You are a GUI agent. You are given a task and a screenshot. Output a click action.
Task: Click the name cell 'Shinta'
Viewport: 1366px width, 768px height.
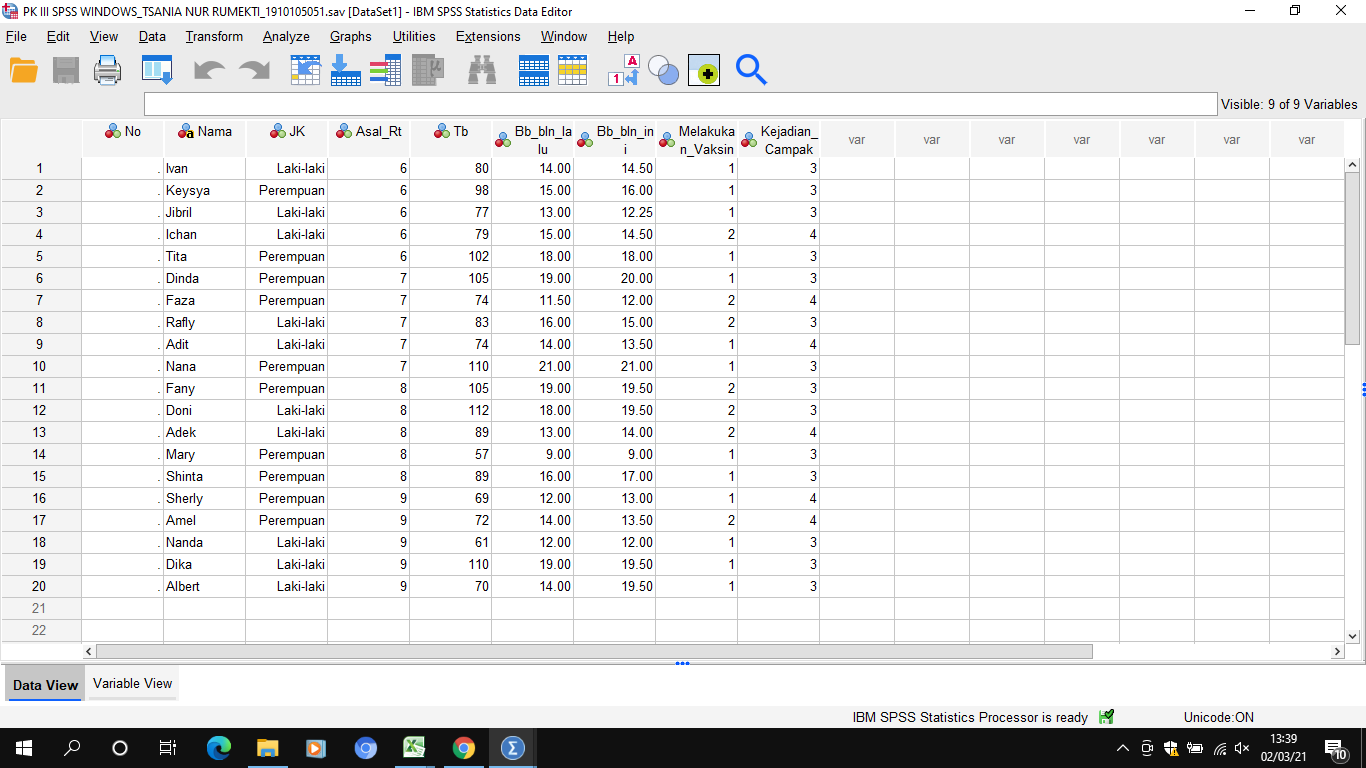coord(205,476)
